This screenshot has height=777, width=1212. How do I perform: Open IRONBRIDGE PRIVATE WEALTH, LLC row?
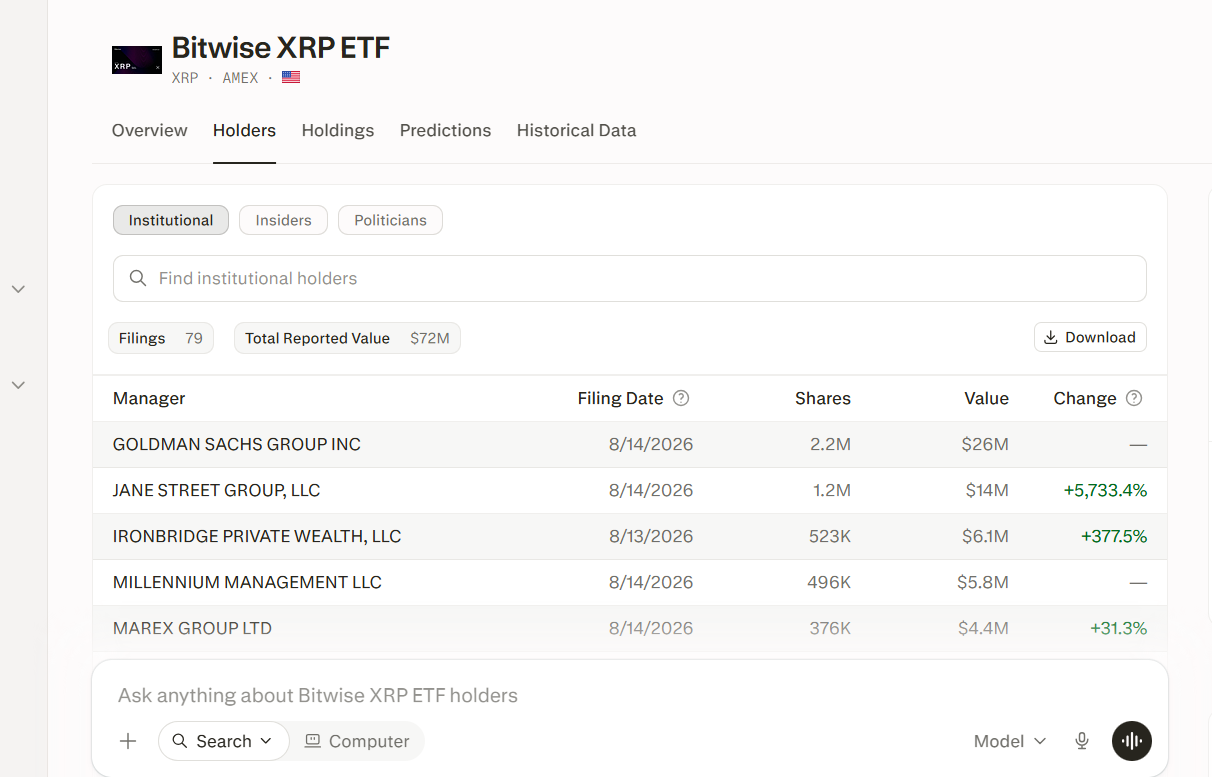click(x=630, y=536)
